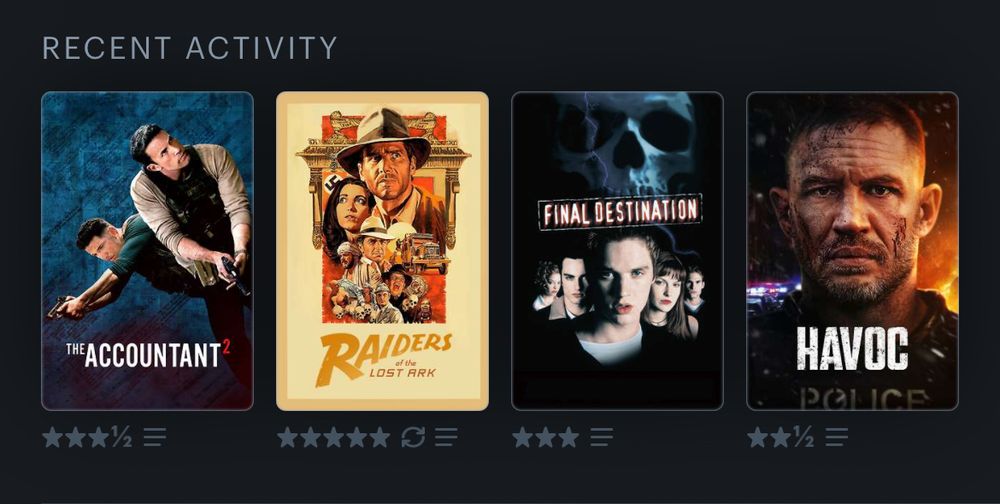Open the Havoc film poster
The image size is (1000, 504).
pos(852,251)
